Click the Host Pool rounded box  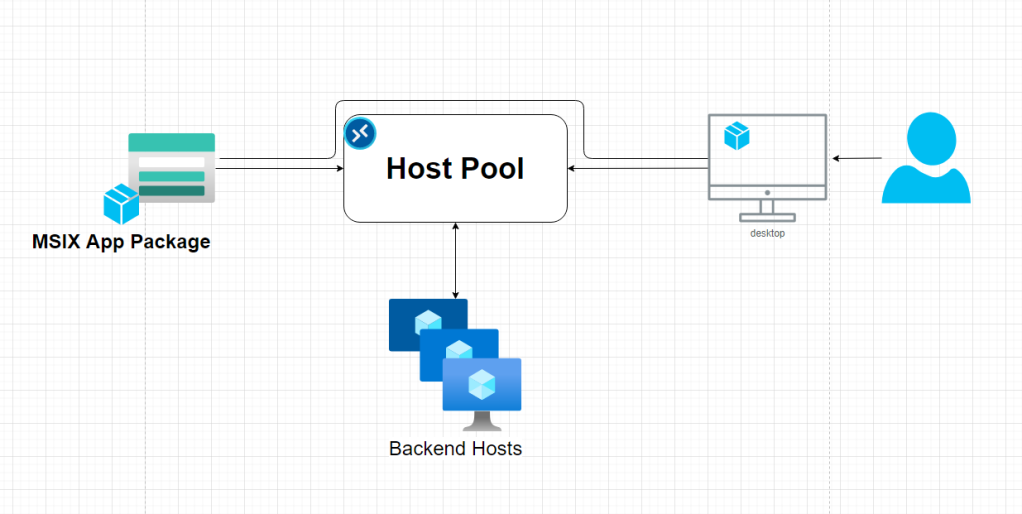pyautogui.click(x=456, y=168)
